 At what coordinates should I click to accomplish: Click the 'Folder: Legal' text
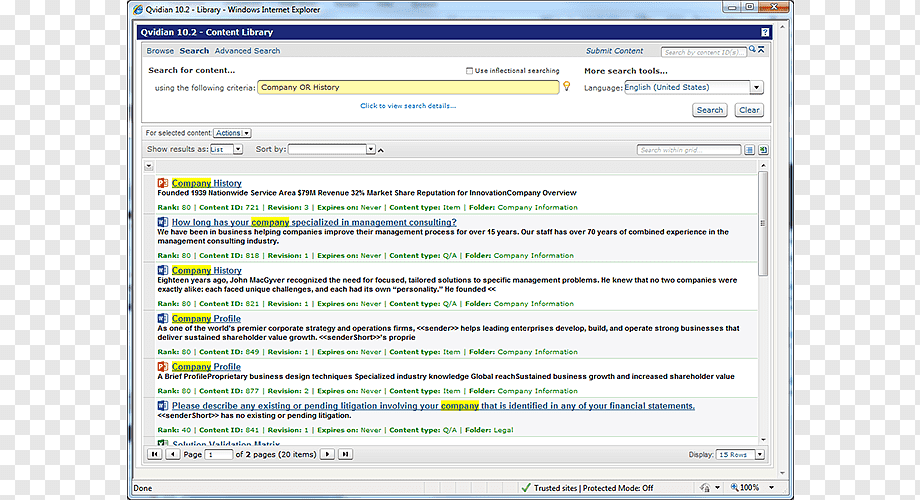pos(489,430)
